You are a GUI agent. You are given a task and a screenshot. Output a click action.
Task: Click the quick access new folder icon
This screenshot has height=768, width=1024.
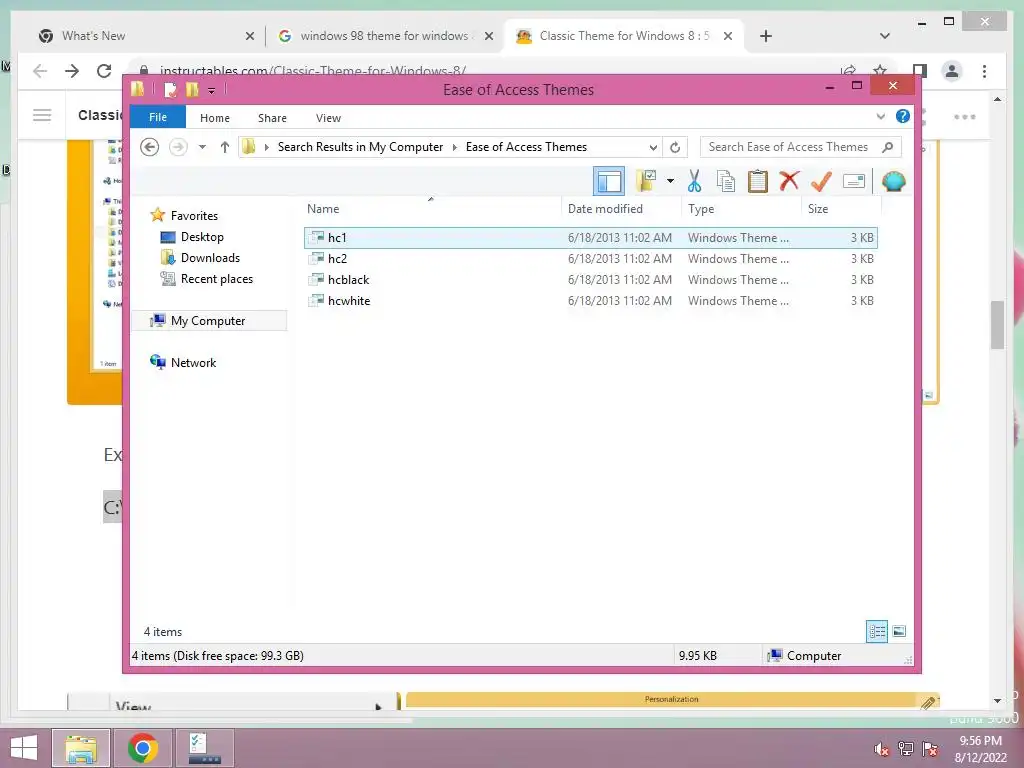point(192,89)
